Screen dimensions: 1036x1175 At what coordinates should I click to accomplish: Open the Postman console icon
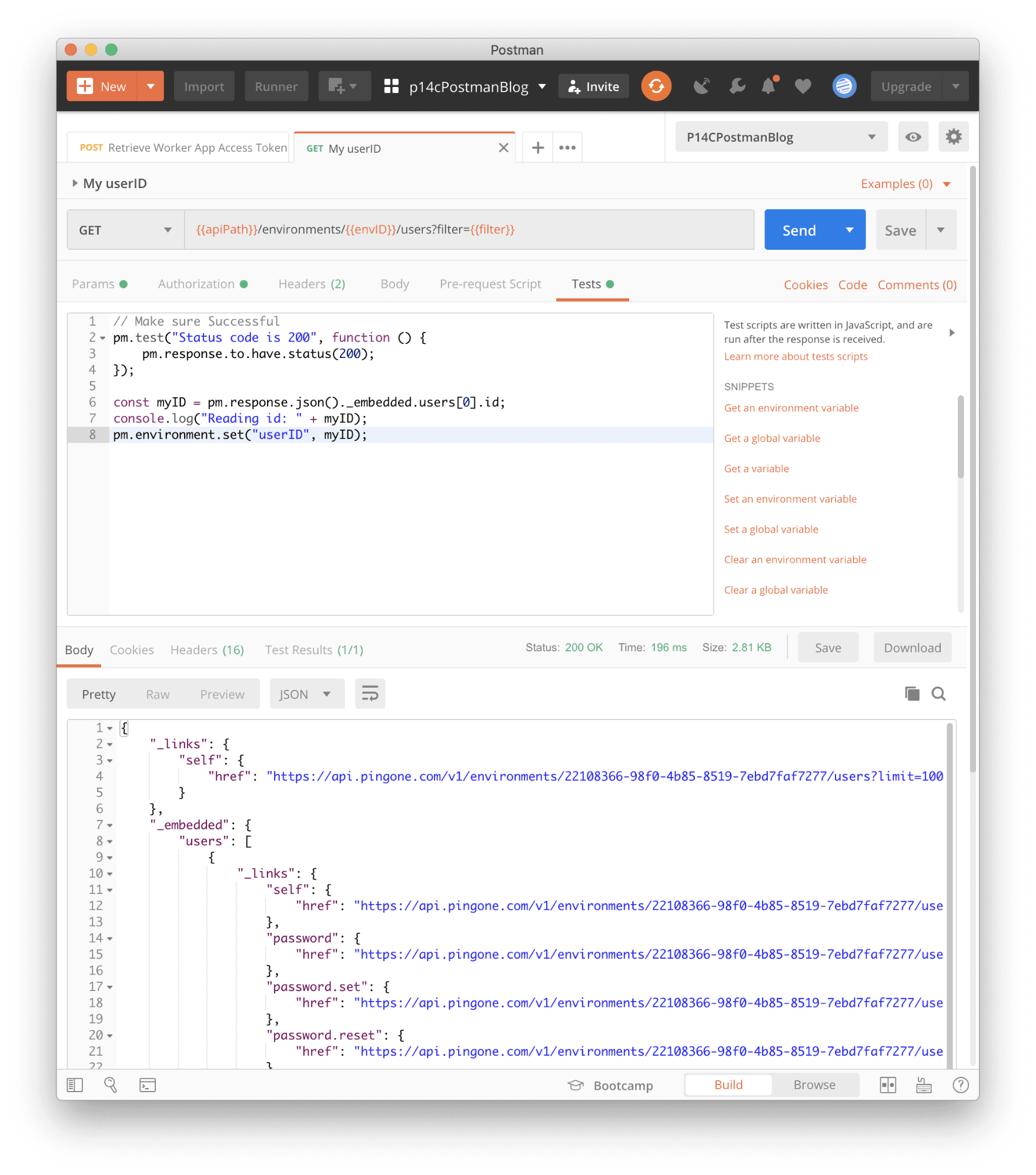coord(148,1084)
